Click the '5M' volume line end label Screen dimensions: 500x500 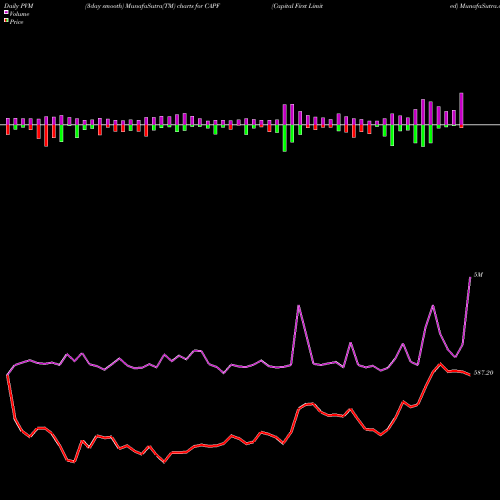(478, 275)
